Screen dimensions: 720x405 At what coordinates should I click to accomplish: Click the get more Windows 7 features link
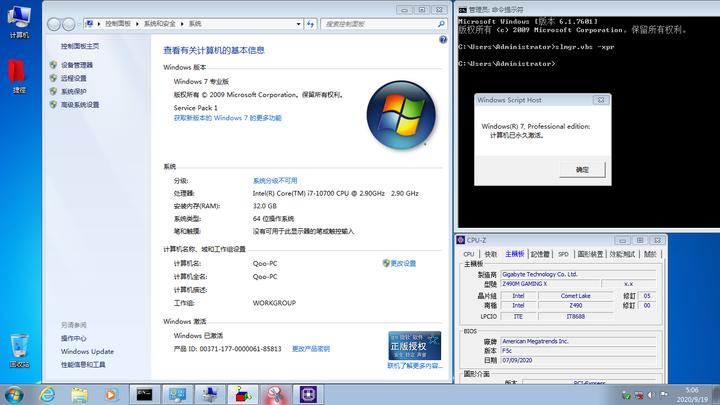point(227,118)
